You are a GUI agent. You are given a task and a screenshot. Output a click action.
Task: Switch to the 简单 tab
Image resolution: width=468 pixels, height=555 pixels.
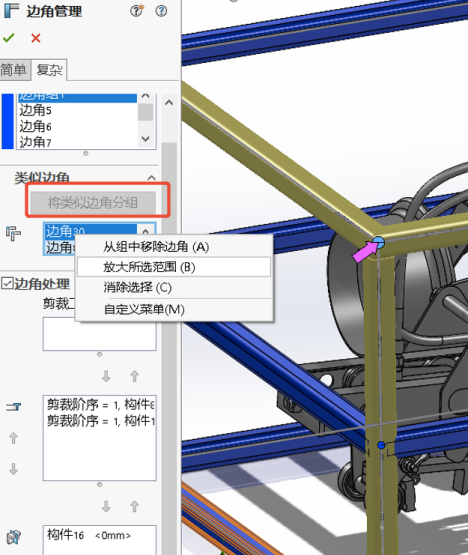pos(14,70)
